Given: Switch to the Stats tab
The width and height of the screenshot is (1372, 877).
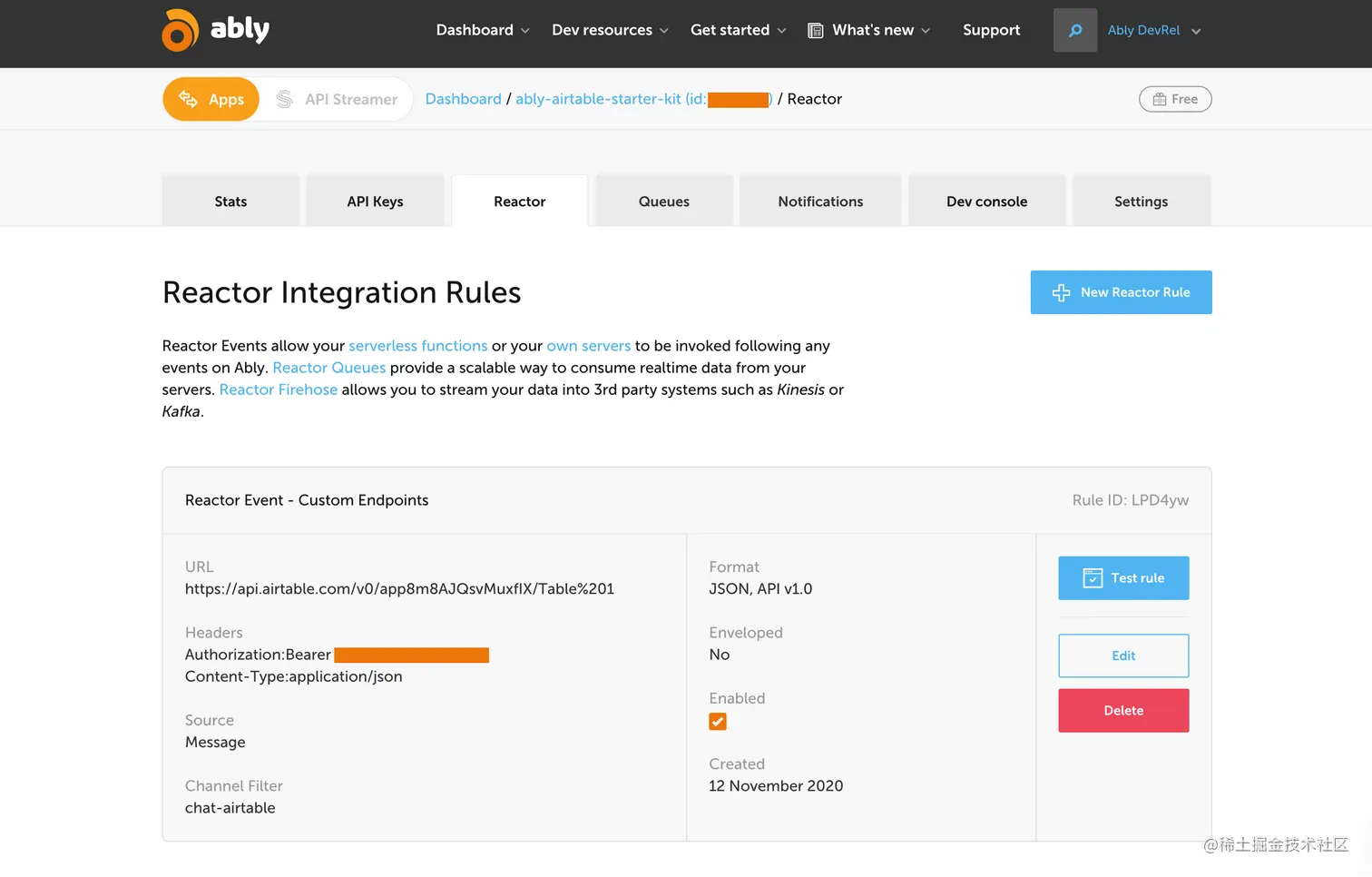Looking at the screenshot, I should coord(230,201).
